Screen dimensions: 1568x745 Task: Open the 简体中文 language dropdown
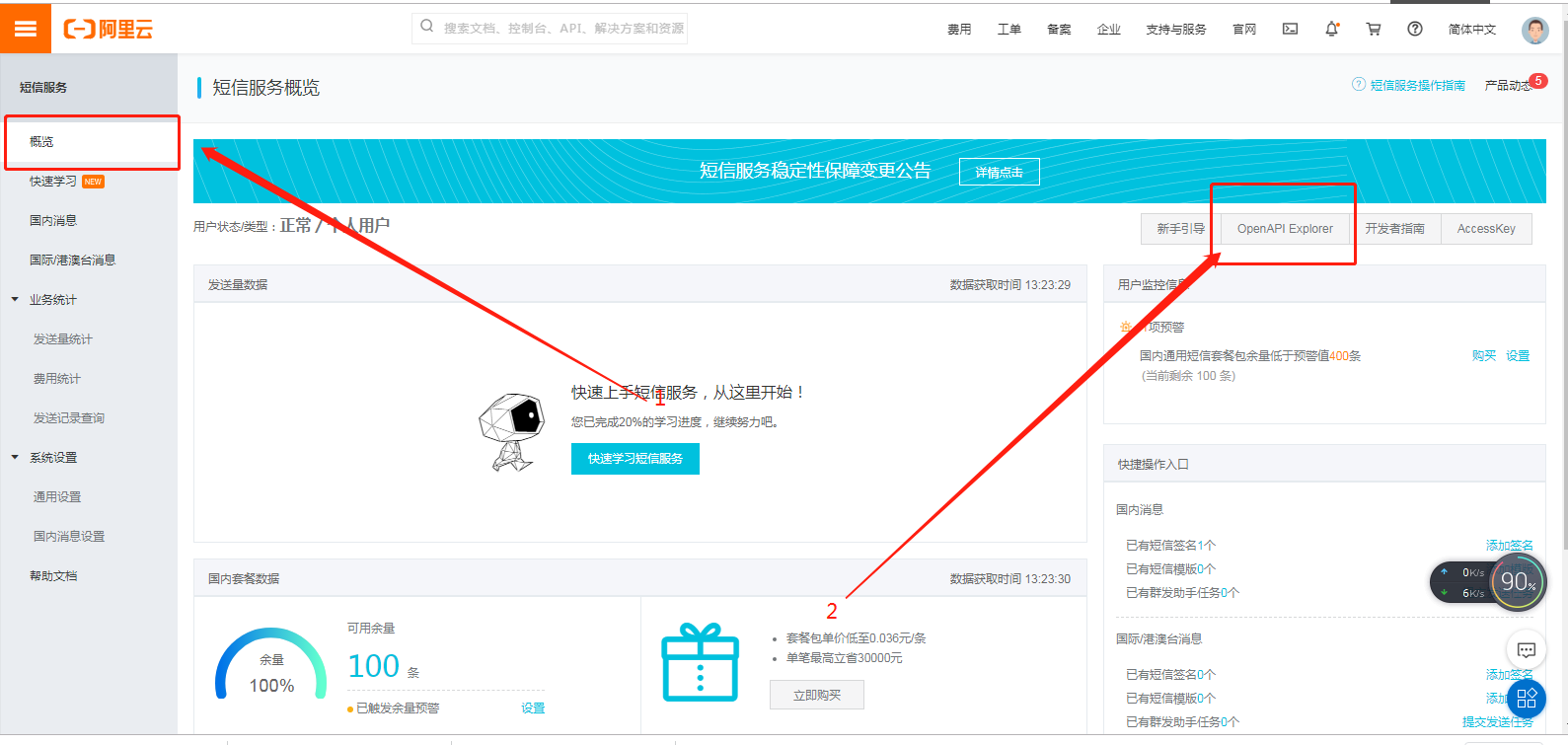tap(1471, 29)
